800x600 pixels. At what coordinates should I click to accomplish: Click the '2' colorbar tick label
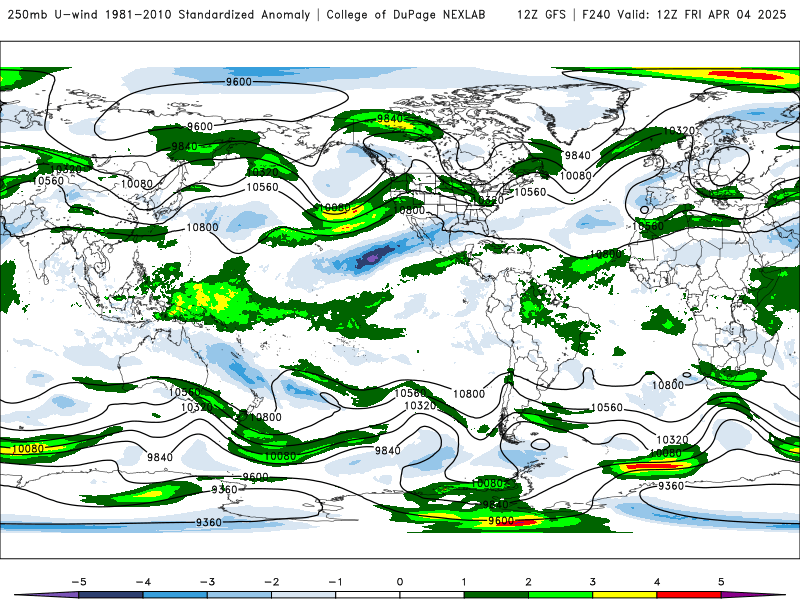529,582
